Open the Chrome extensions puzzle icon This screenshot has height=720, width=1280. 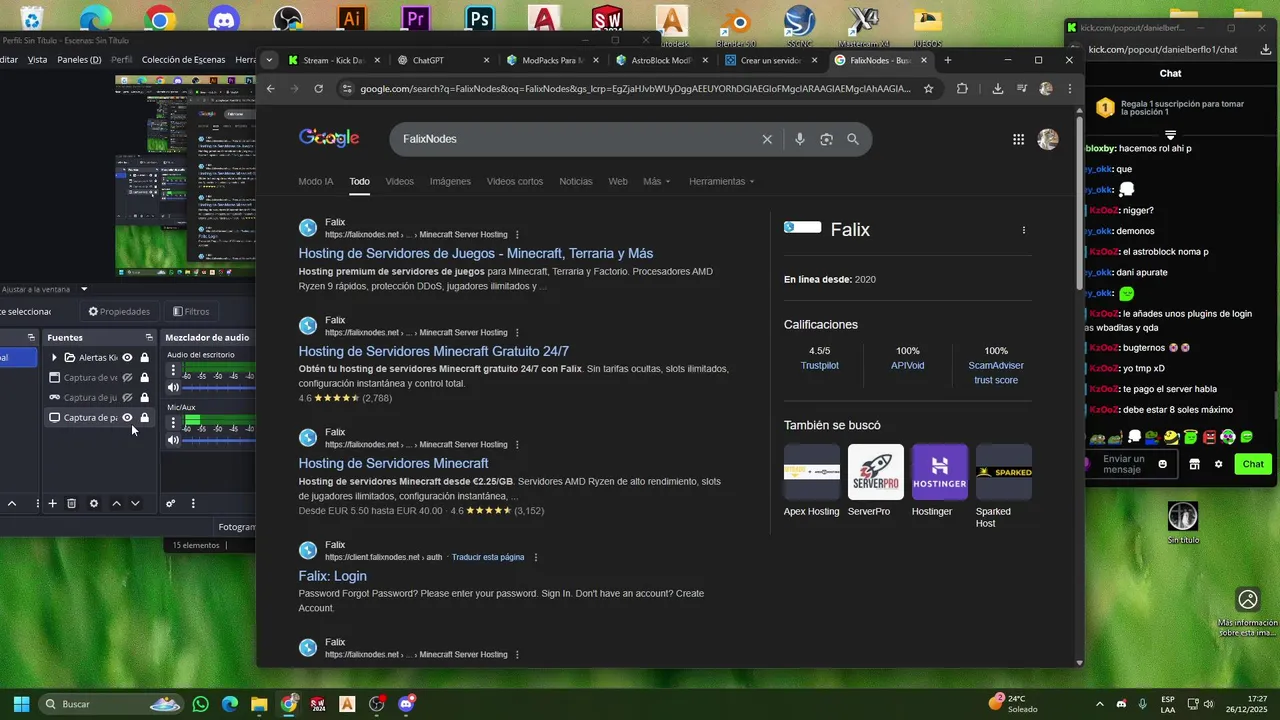(x=962, y=89)
